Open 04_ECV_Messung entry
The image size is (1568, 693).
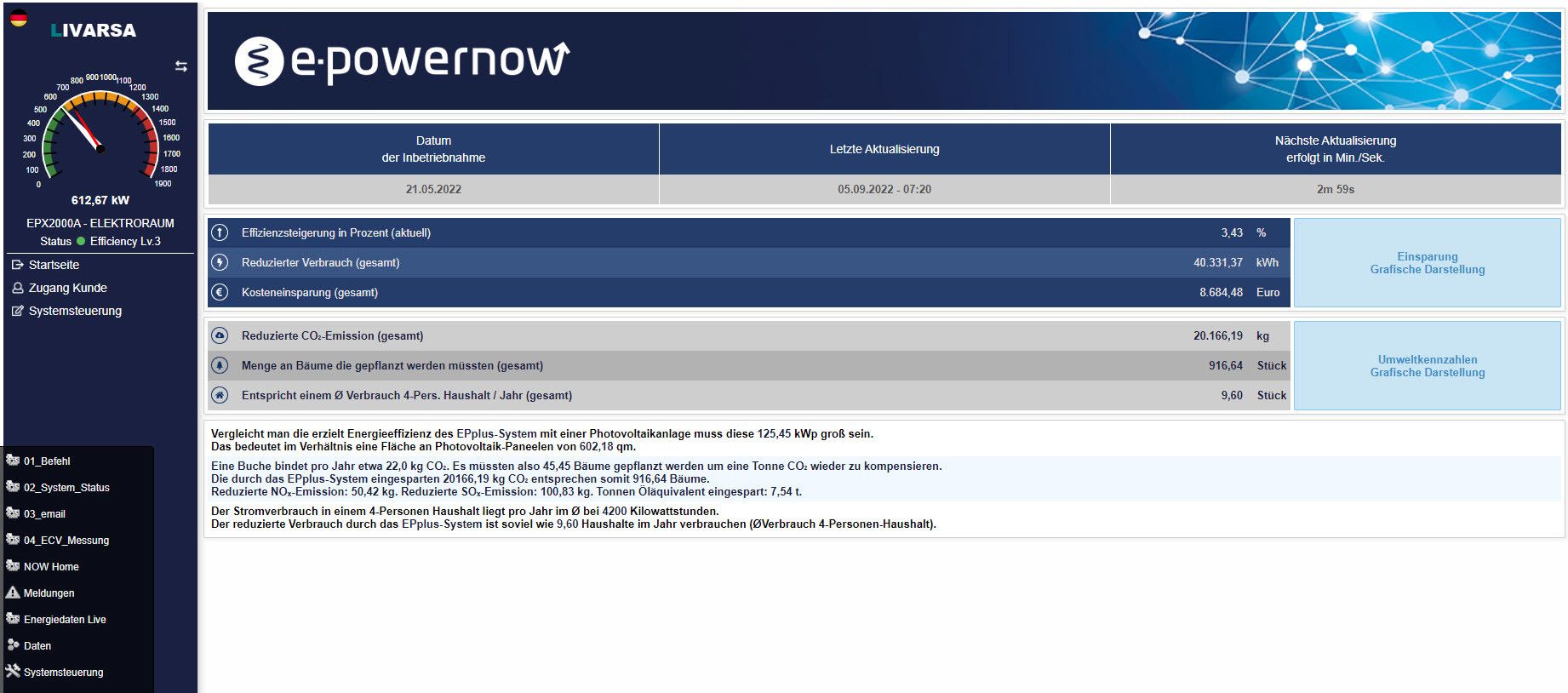click(x=66, y=541)
